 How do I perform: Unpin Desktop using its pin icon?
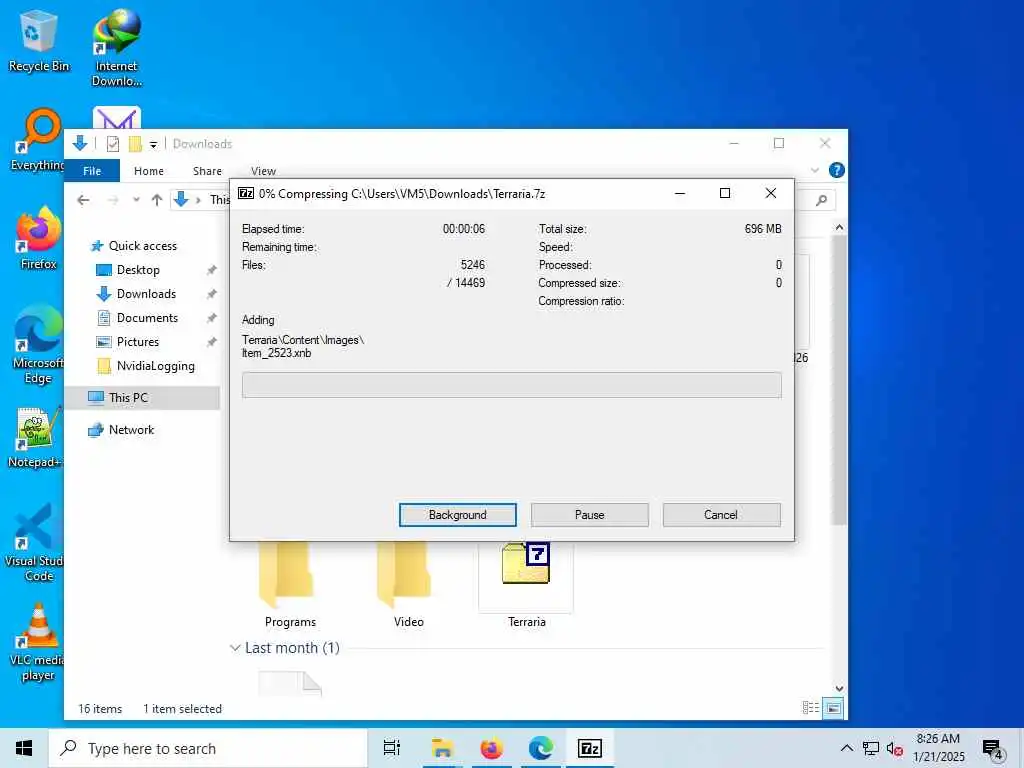coord(211,270)
